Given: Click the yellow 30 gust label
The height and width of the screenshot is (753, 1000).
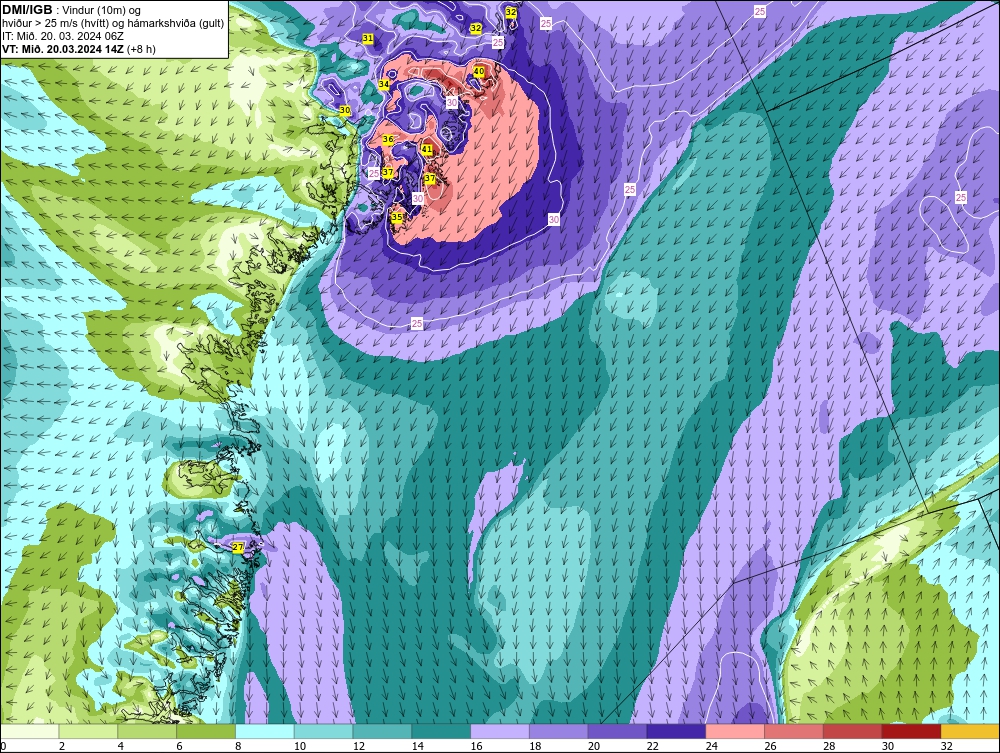Looking at the screenshot, I should click(x=344, y=110).
